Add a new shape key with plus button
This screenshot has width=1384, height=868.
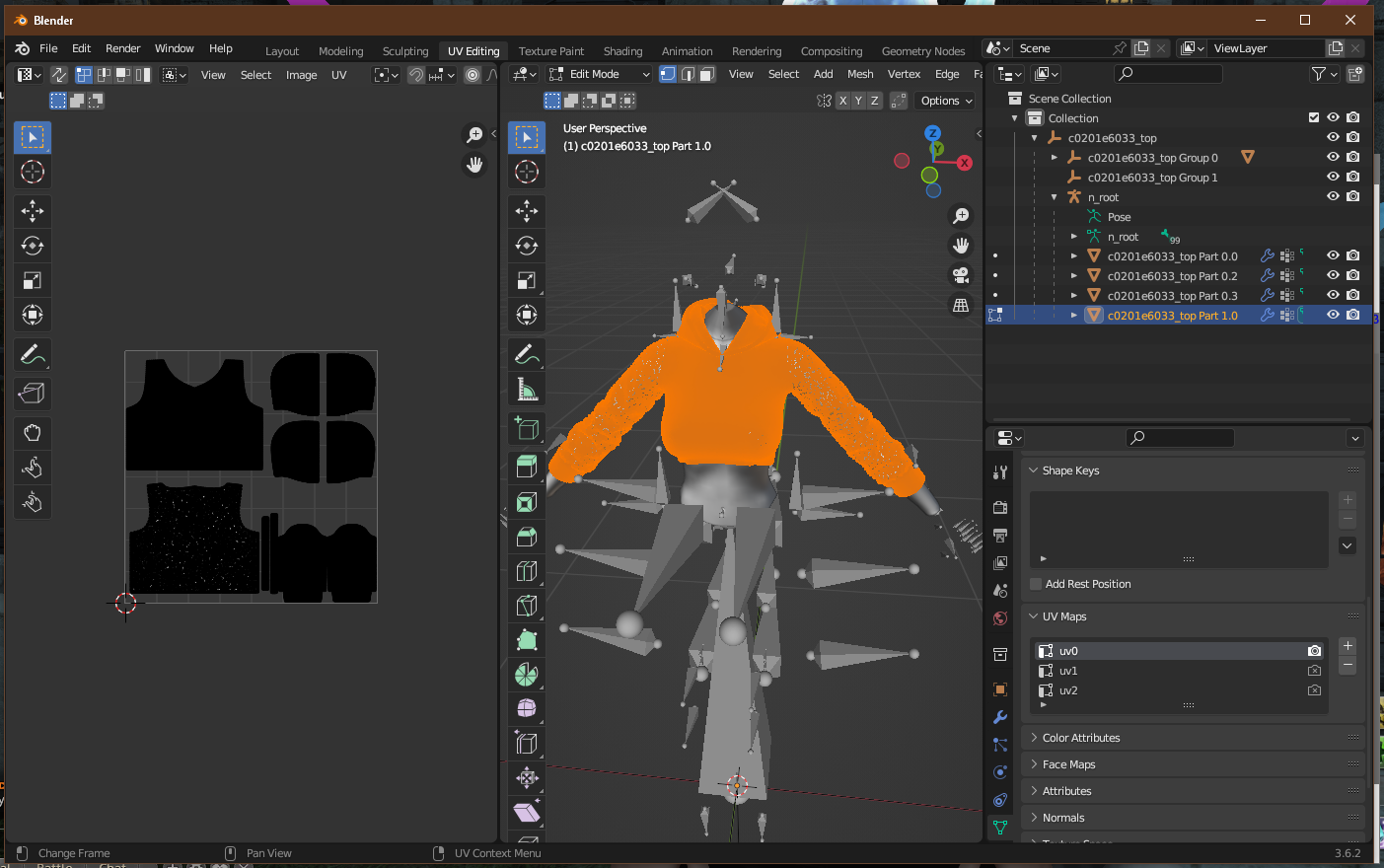tap(1348, 500)
